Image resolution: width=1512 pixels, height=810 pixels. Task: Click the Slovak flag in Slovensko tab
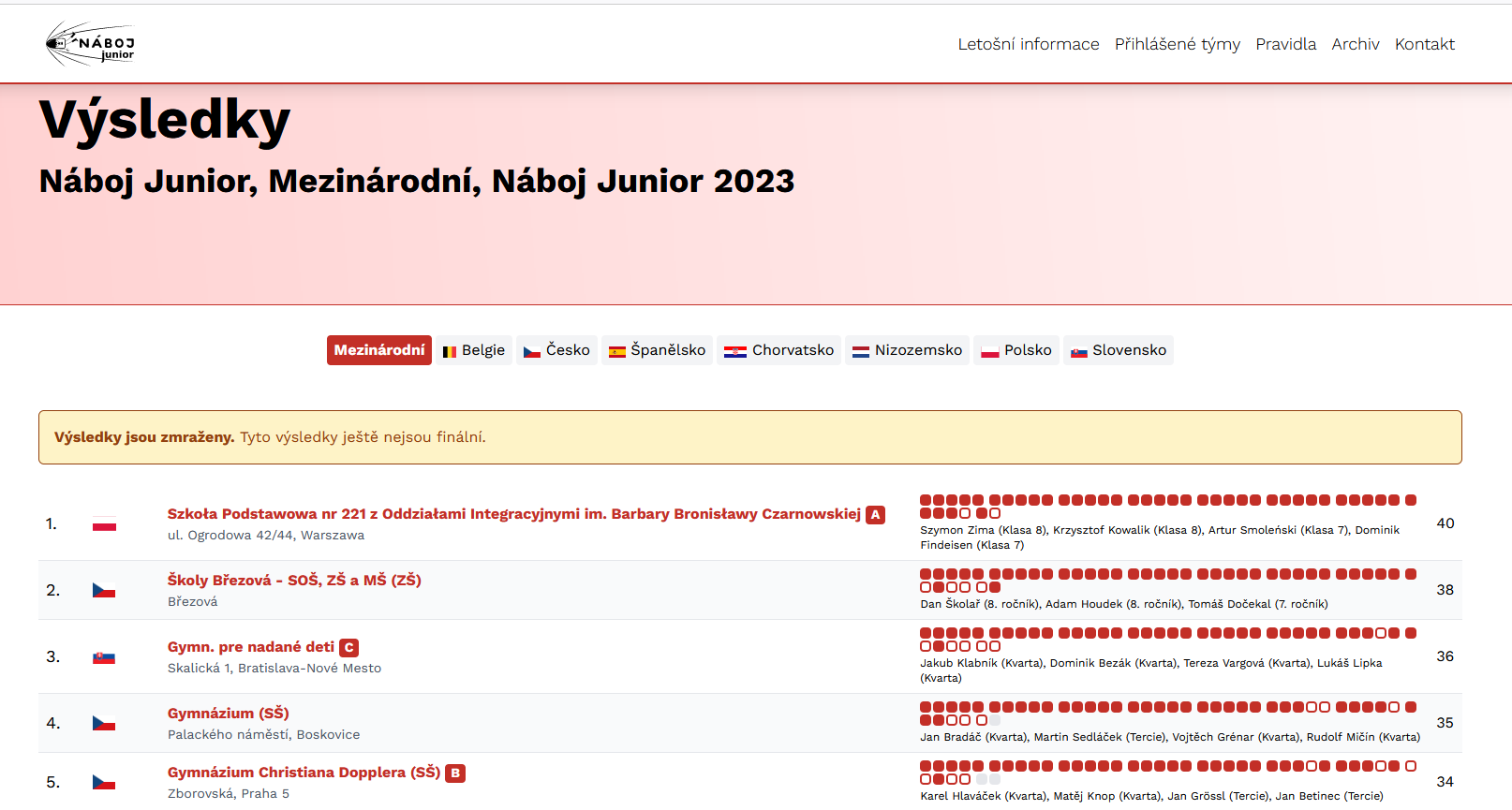1079,351
